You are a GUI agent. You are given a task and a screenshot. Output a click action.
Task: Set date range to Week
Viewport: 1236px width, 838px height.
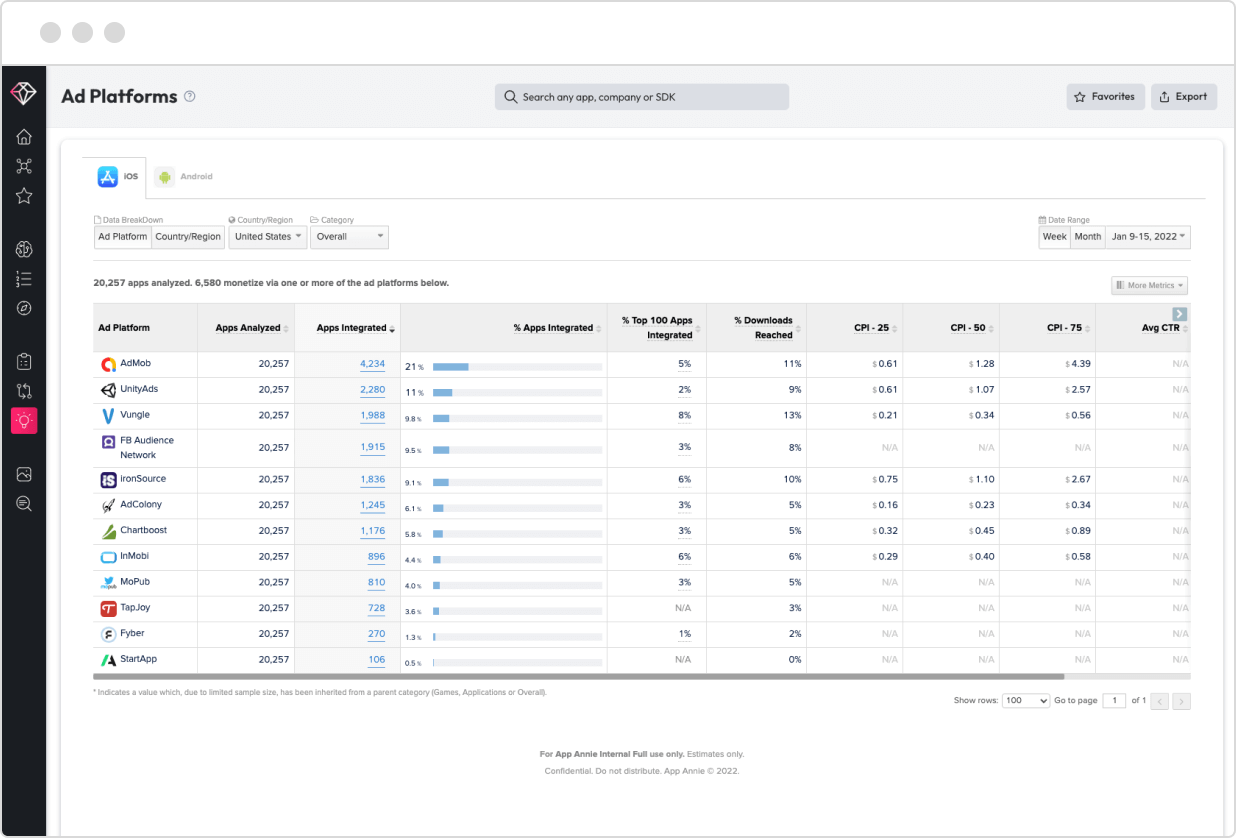pos(1055,237)
